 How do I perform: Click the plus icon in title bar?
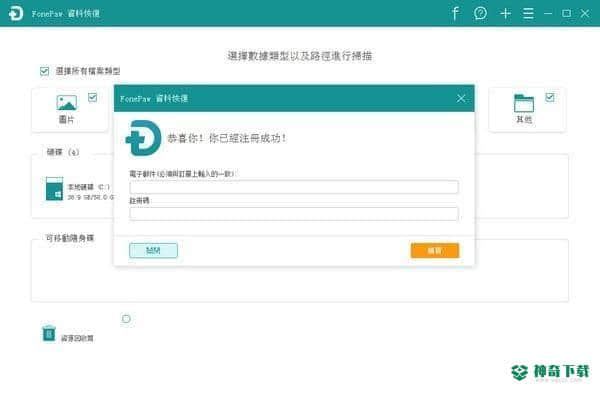coord(505,13)
